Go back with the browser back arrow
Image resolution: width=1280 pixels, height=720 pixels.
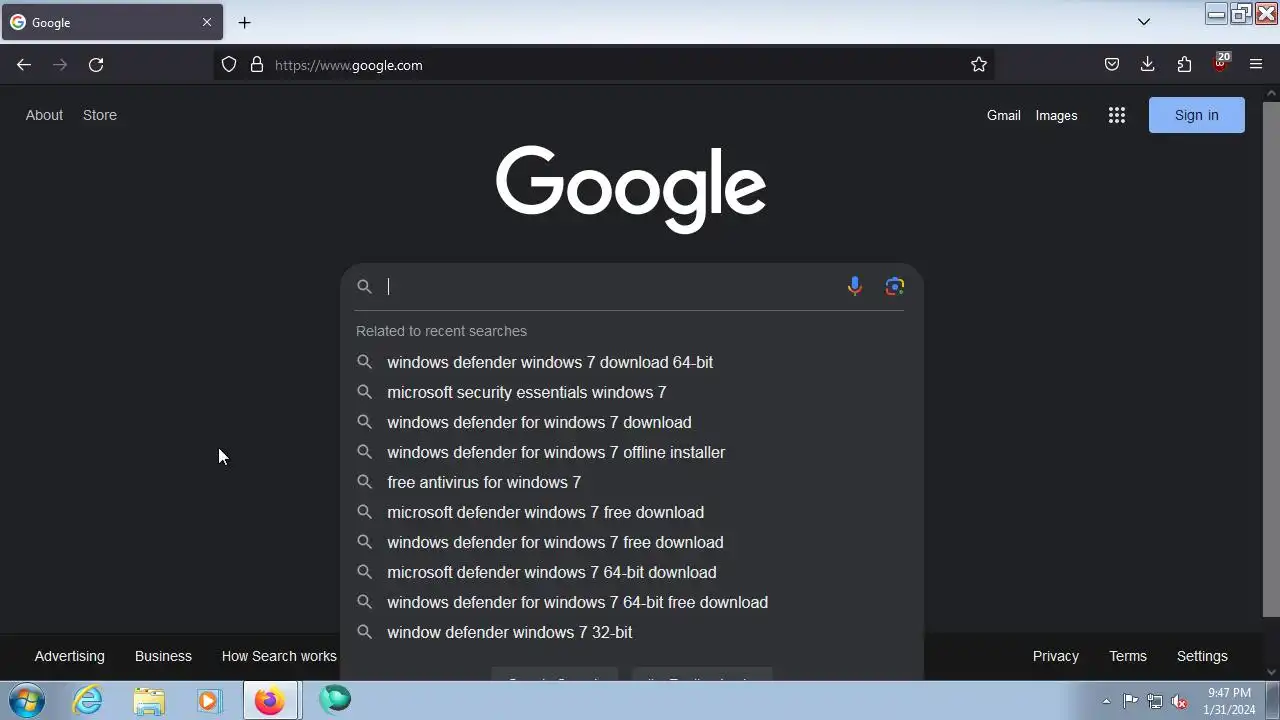(24, 65)
